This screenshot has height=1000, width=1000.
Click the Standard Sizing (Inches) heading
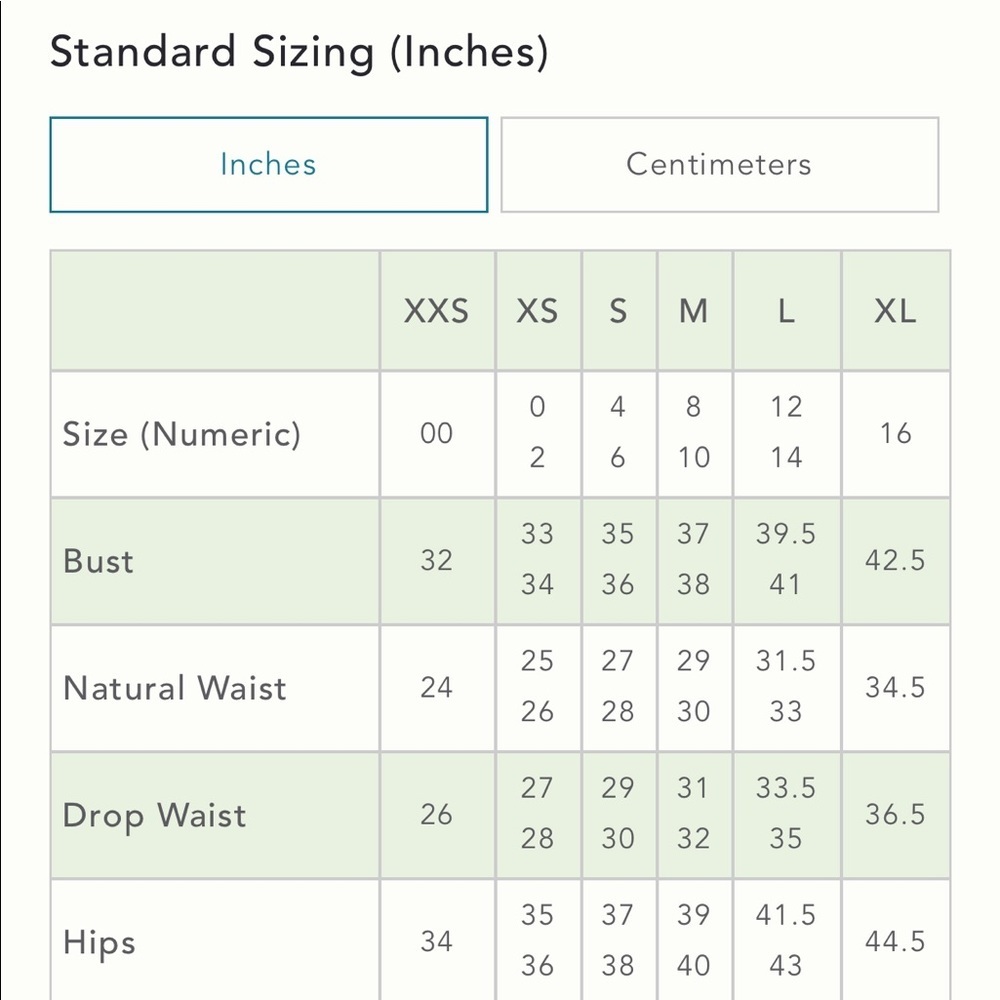coord(299,52)
